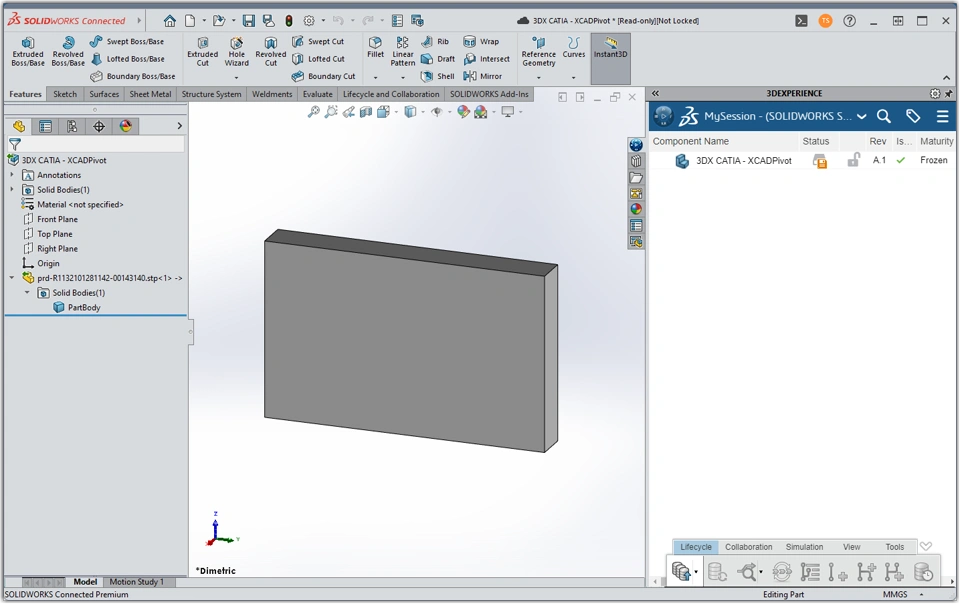Expand more FeatureManager tabs arrow
The image size is (960, 604).
click(x=179, y=126)
